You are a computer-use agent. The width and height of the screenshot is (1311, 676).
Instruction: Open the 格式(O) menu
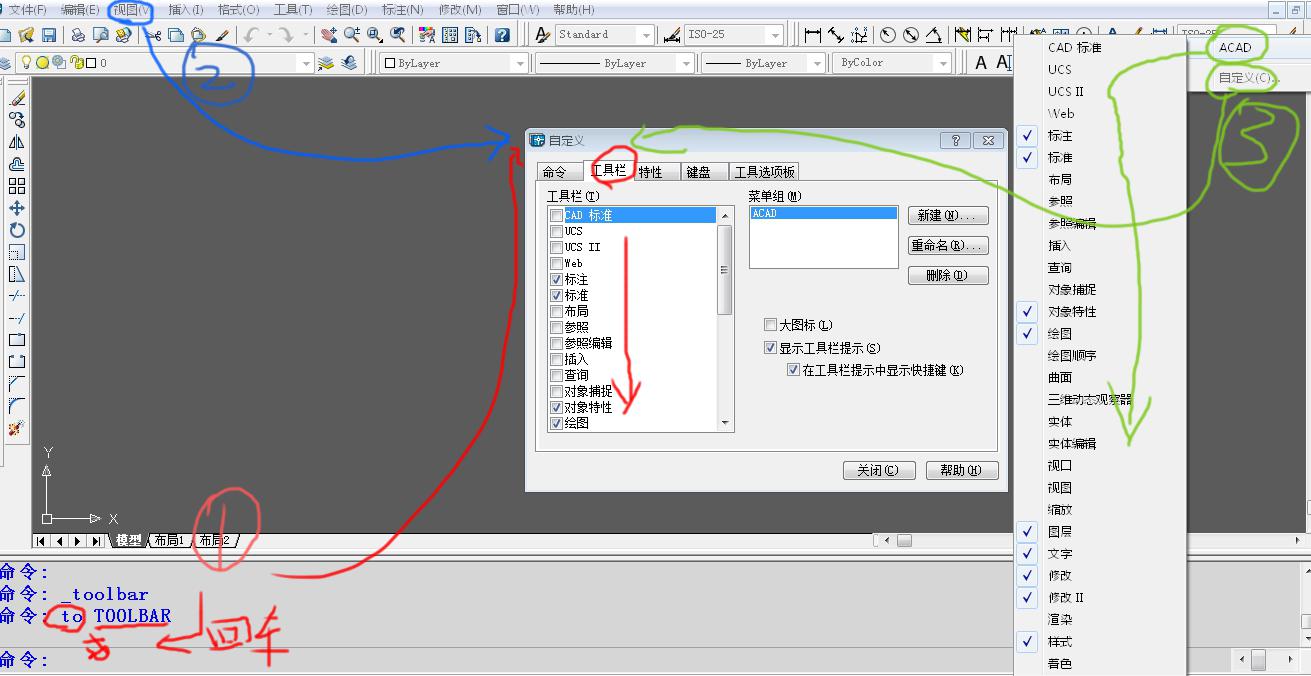pyautogui.click(x=238, y=10)
